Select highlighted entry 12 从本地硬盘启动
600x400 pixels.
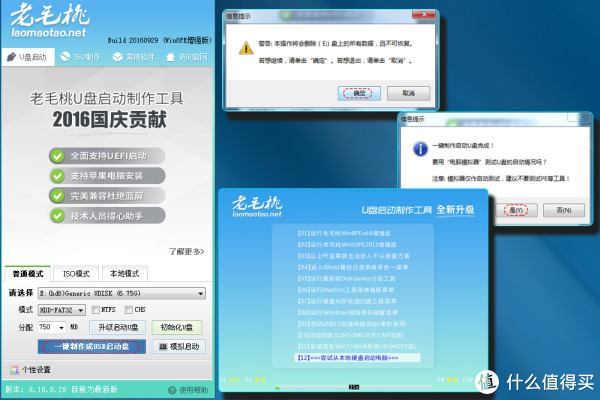(357, 358)
